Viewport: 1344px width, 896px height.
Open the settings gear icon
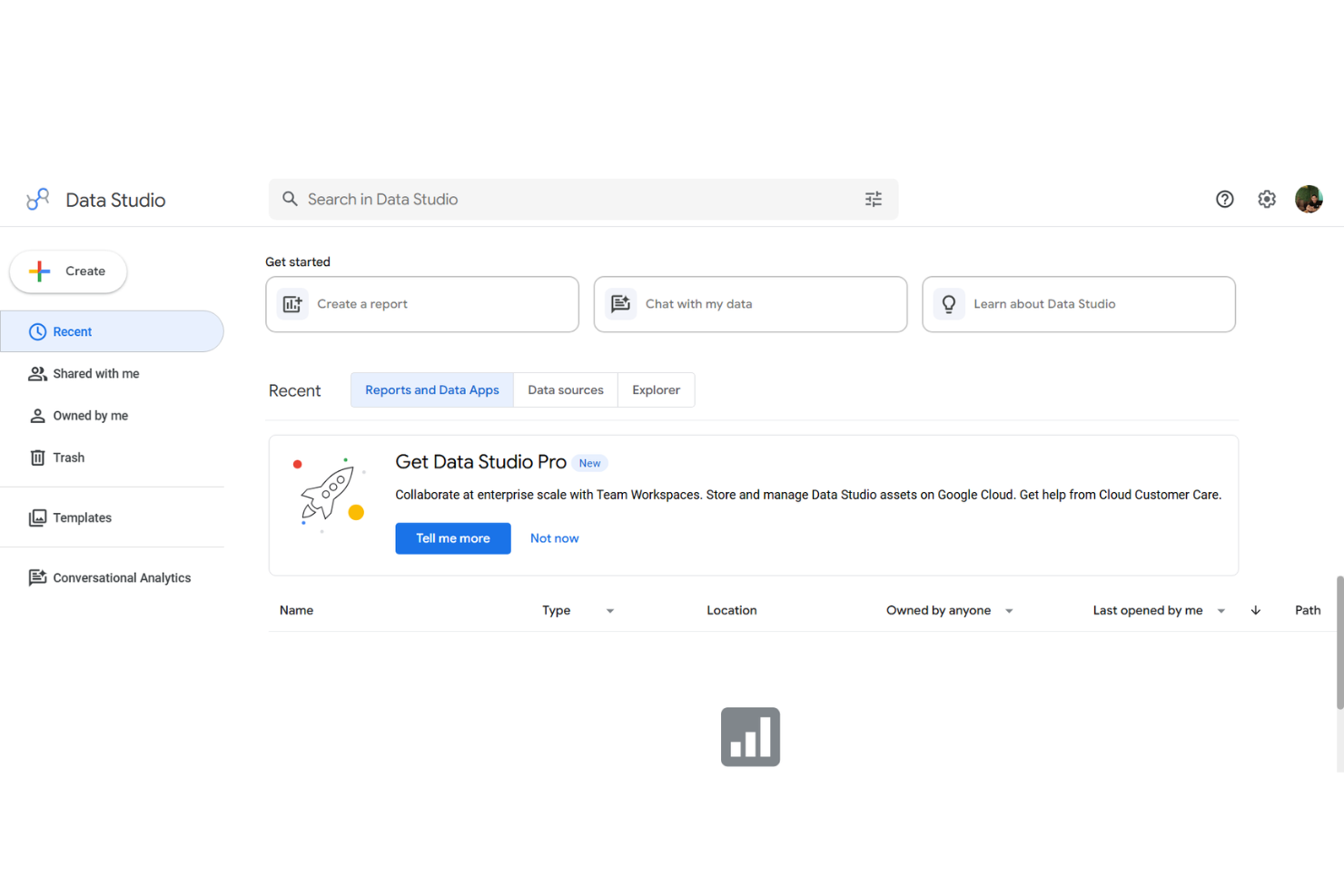click(1267, 199)
